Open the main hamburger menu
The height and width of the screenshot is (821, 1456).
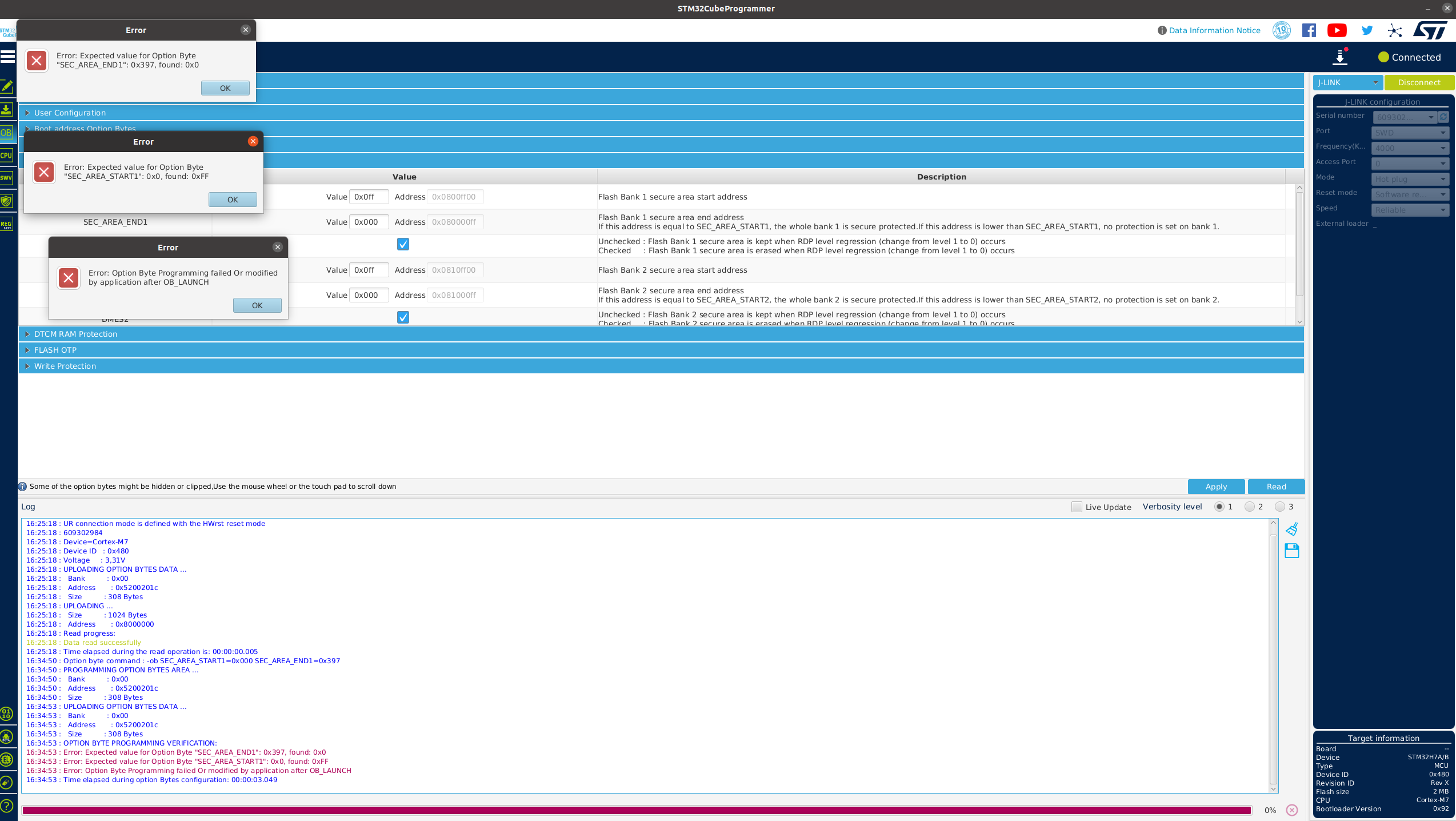tap(8, 56)
